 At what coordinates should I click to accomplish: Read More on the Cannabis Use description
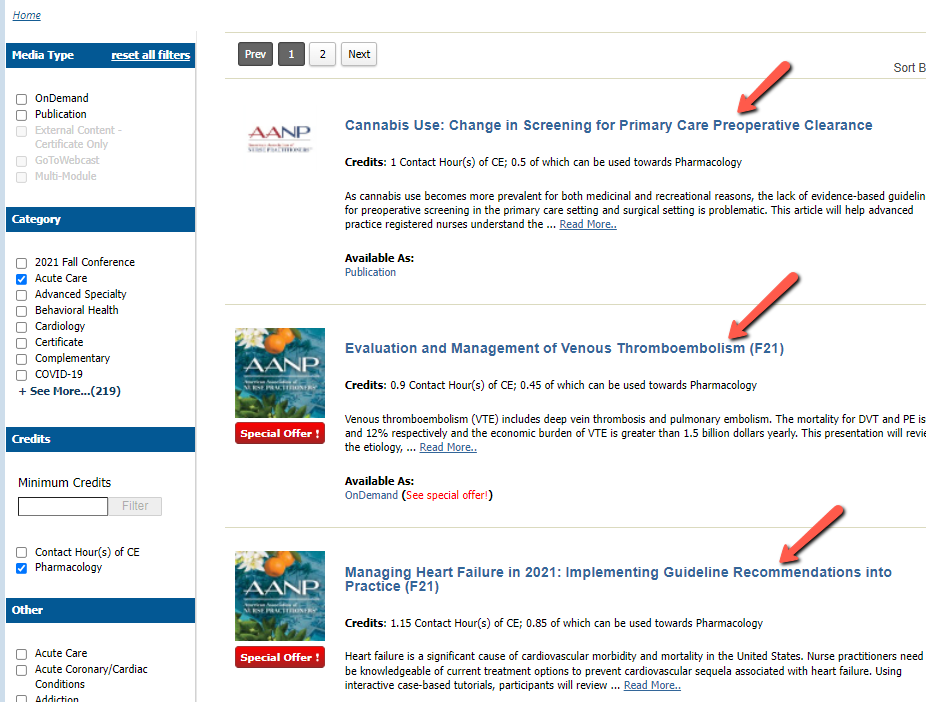pos(588,224)
